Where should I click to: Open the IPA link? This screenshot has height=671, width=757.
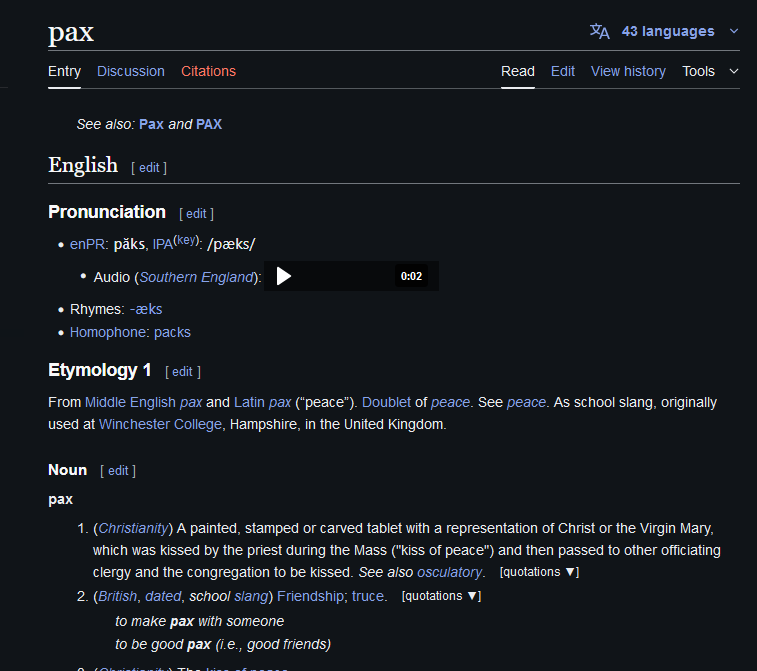click(x=163, y=245)
